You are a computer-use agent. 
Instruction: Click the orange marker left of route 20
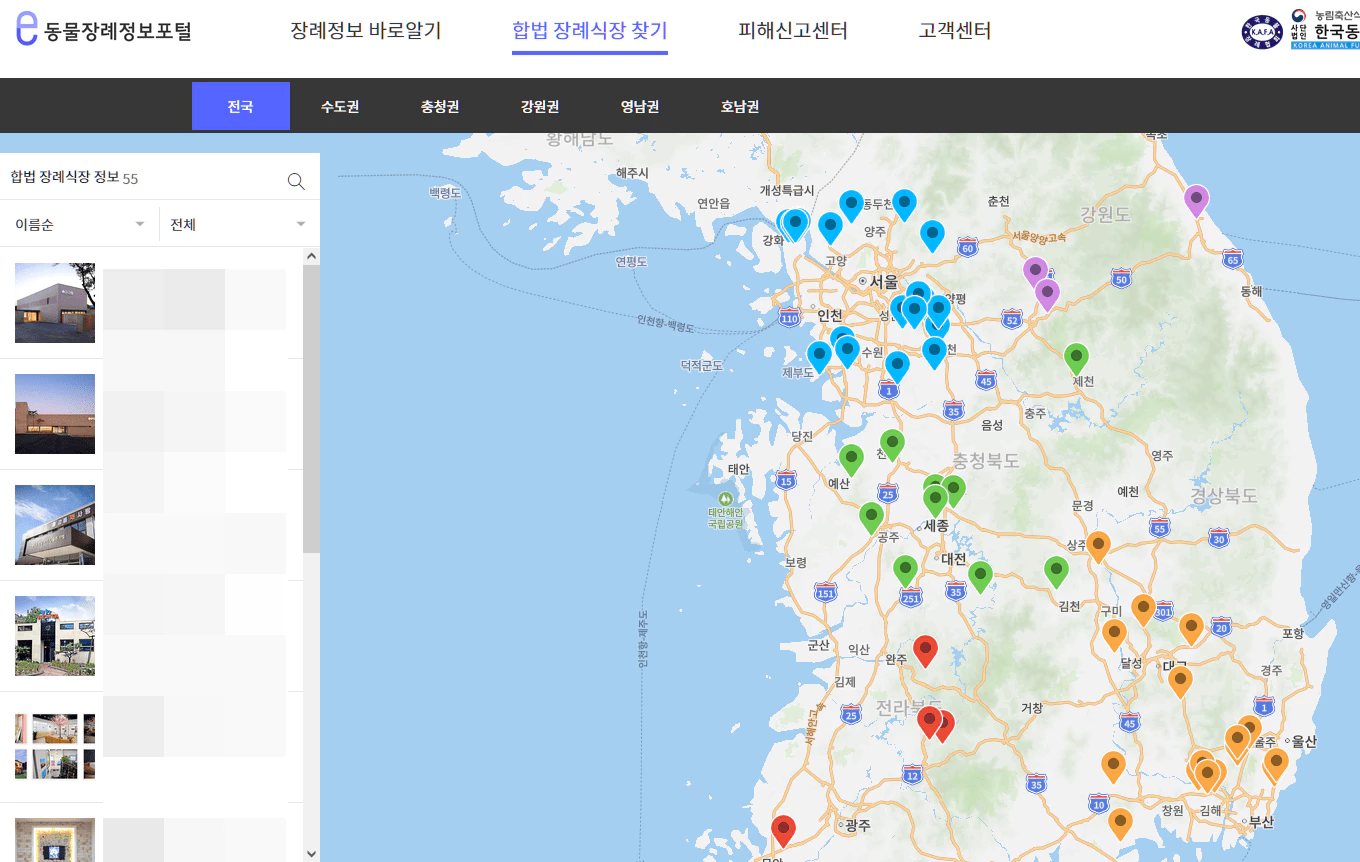pyautogui.click(x=1191, y=630)
